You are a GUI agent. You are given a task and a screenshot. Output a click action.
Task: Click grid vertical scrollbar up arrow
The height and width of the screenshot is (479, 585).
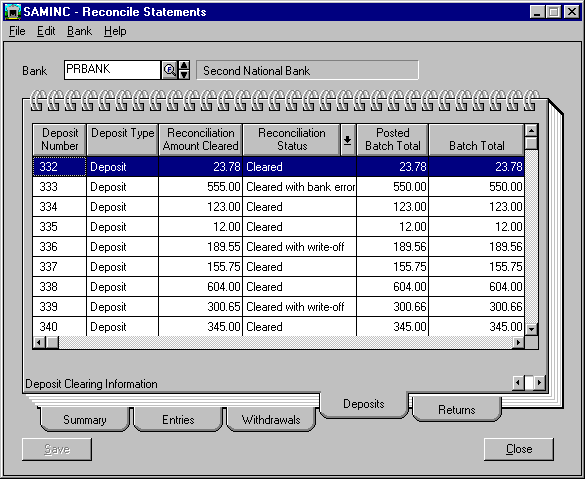click(x=531, y=131)
